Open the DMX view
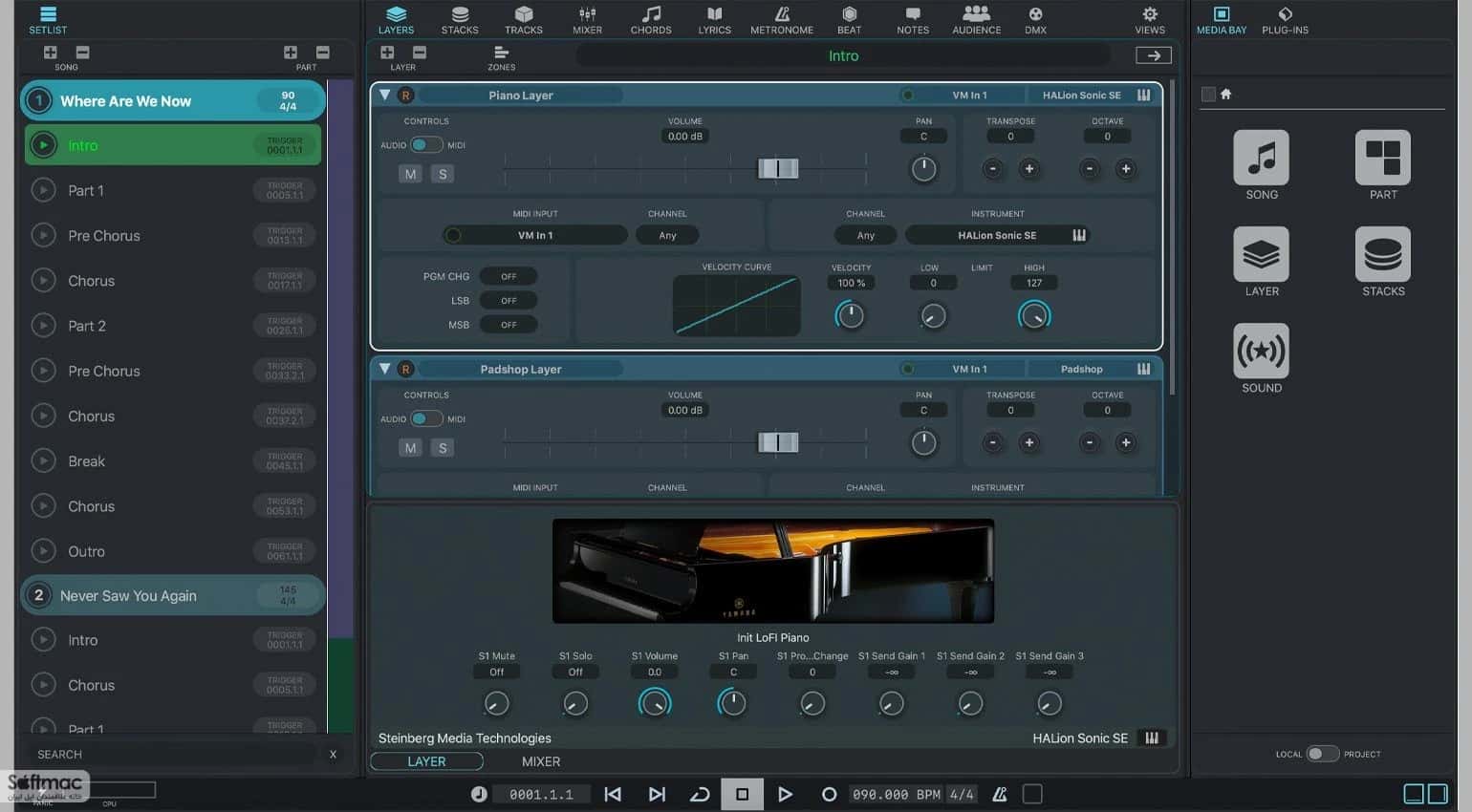Viewport: 1472px width, 812px height. (1035, 20)
